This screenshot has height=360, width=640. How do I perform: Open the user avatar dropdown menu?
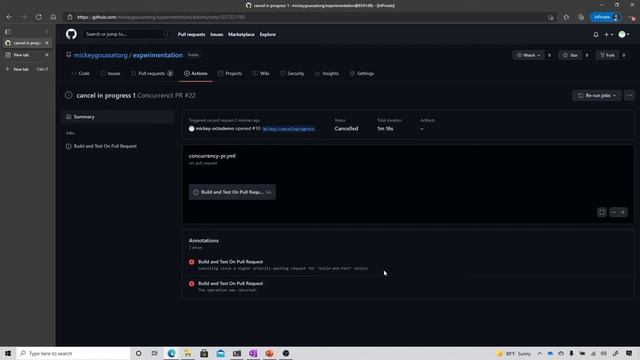click(x=624, y=35)
